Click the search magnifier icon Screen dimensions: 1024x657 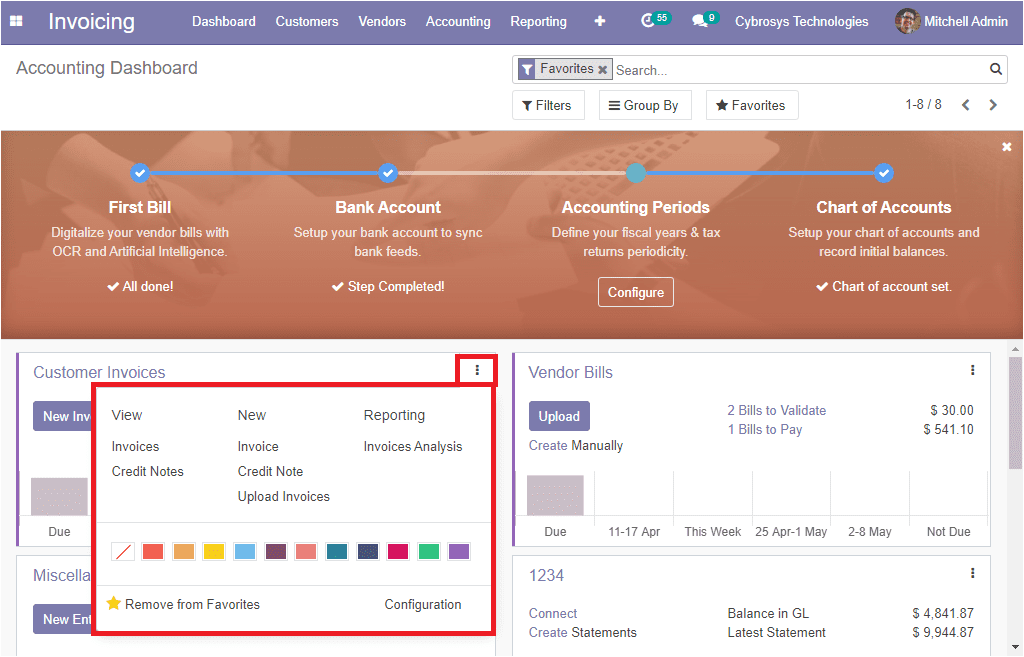tap(995, 69)
